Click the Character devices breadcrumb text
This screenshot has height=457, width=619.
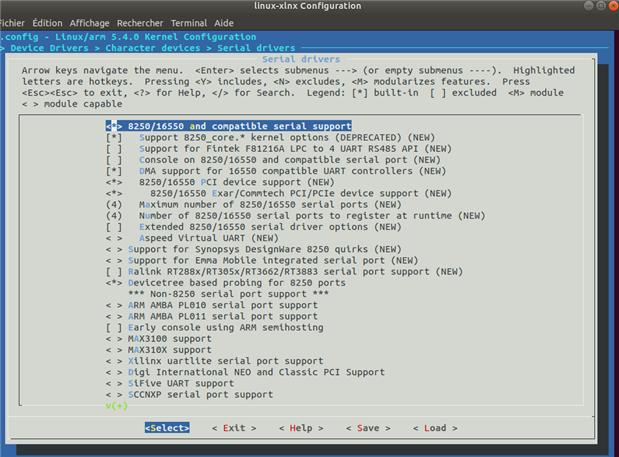(x=153, y=48)
